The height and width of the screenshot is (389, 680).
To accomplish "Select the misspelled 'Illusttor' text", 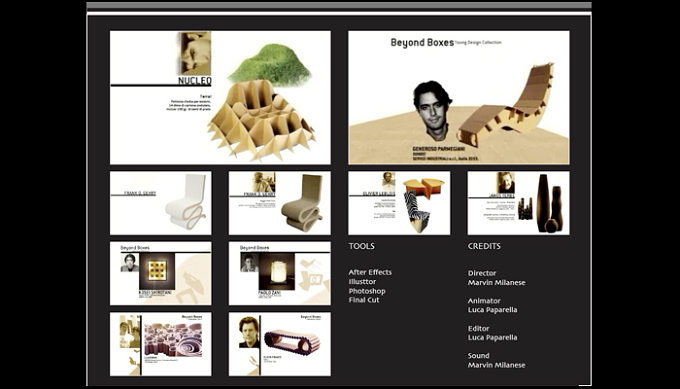I will (363, 281).
